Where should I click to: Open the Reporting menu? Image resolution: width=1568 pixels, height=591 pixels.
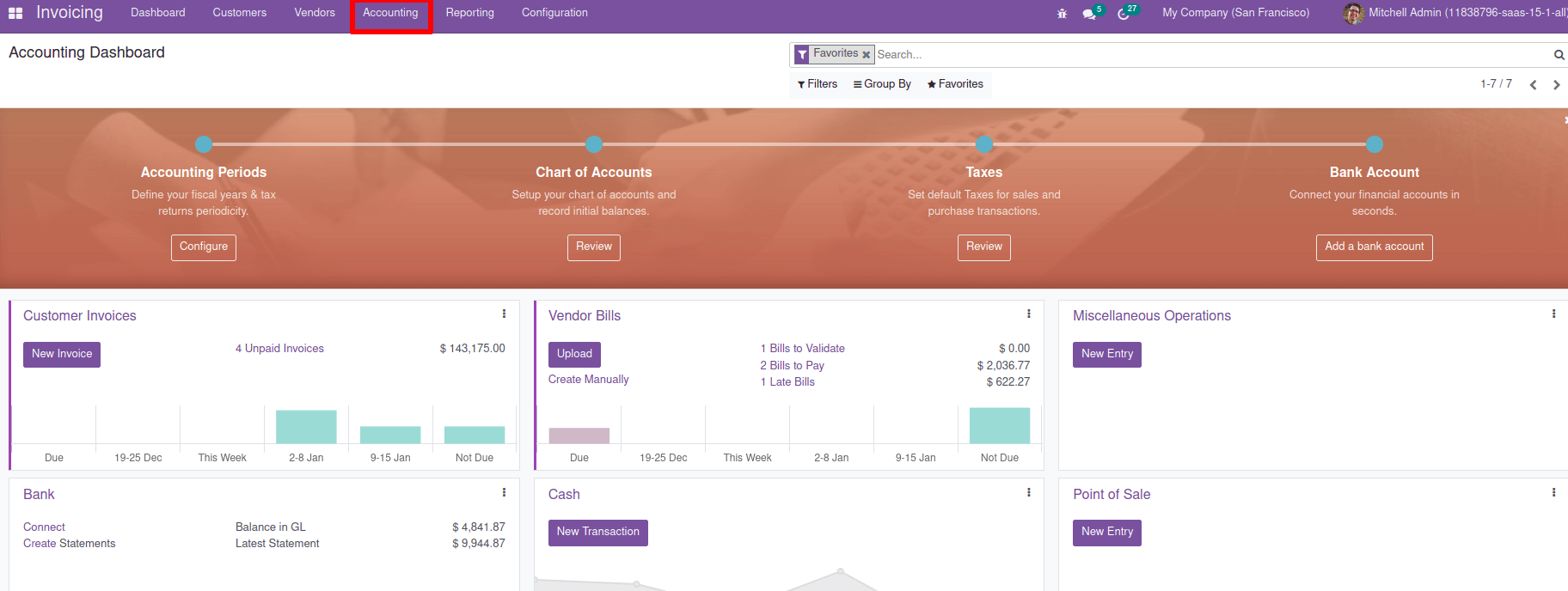[x=469, y=13]
